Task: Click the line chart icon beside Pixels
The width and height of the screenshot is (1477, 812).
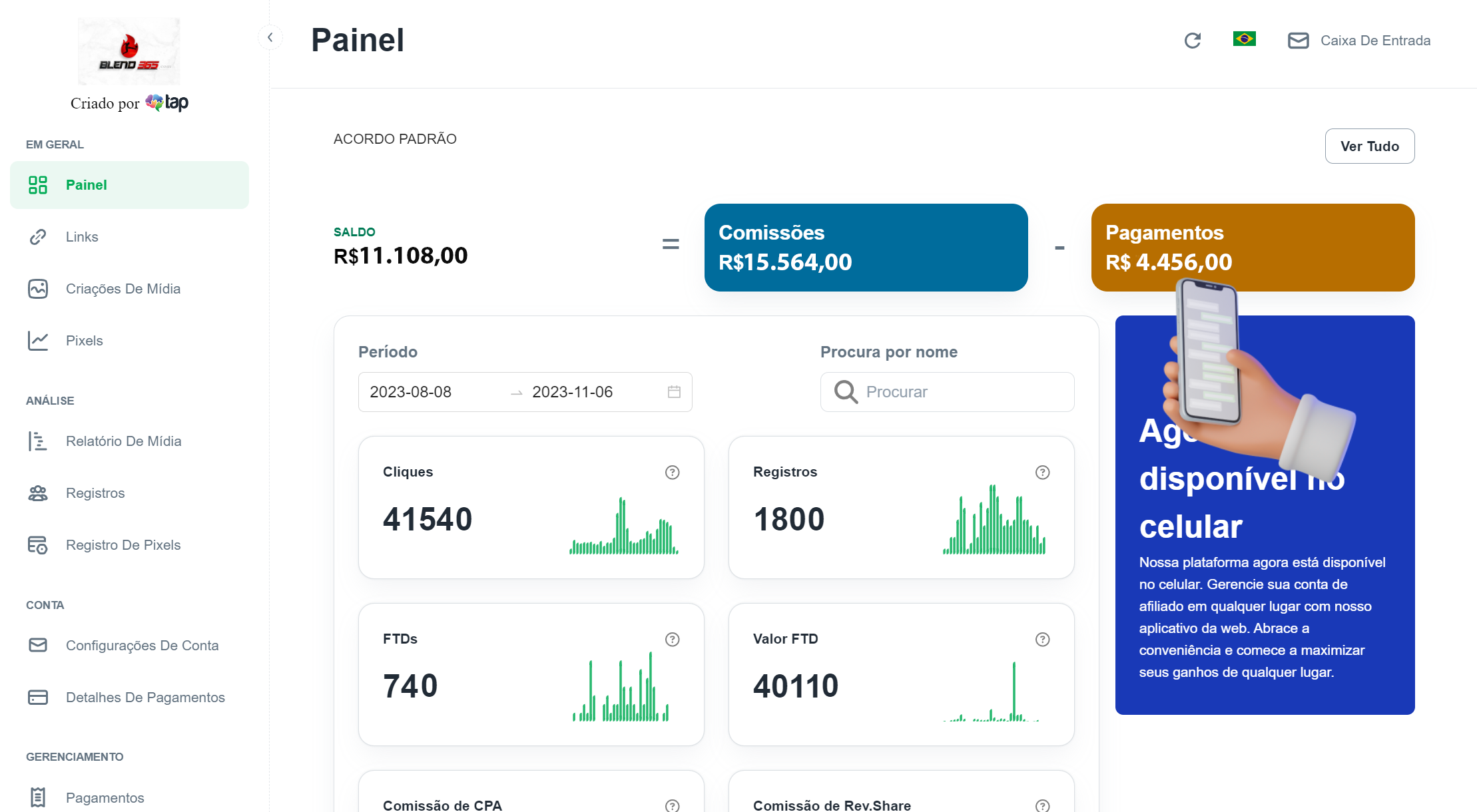Action: (38, 341)
